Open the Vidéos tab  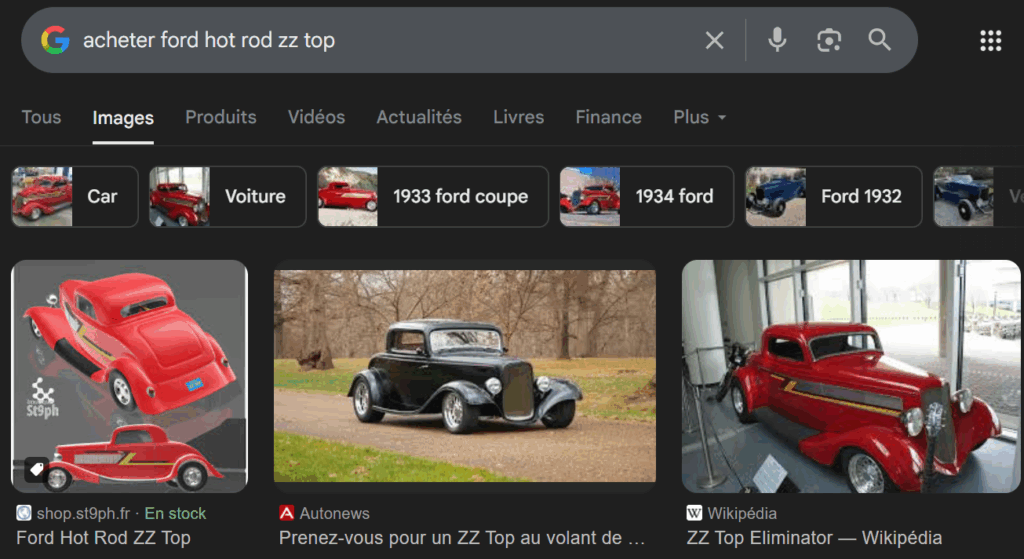tap(316, 117)
